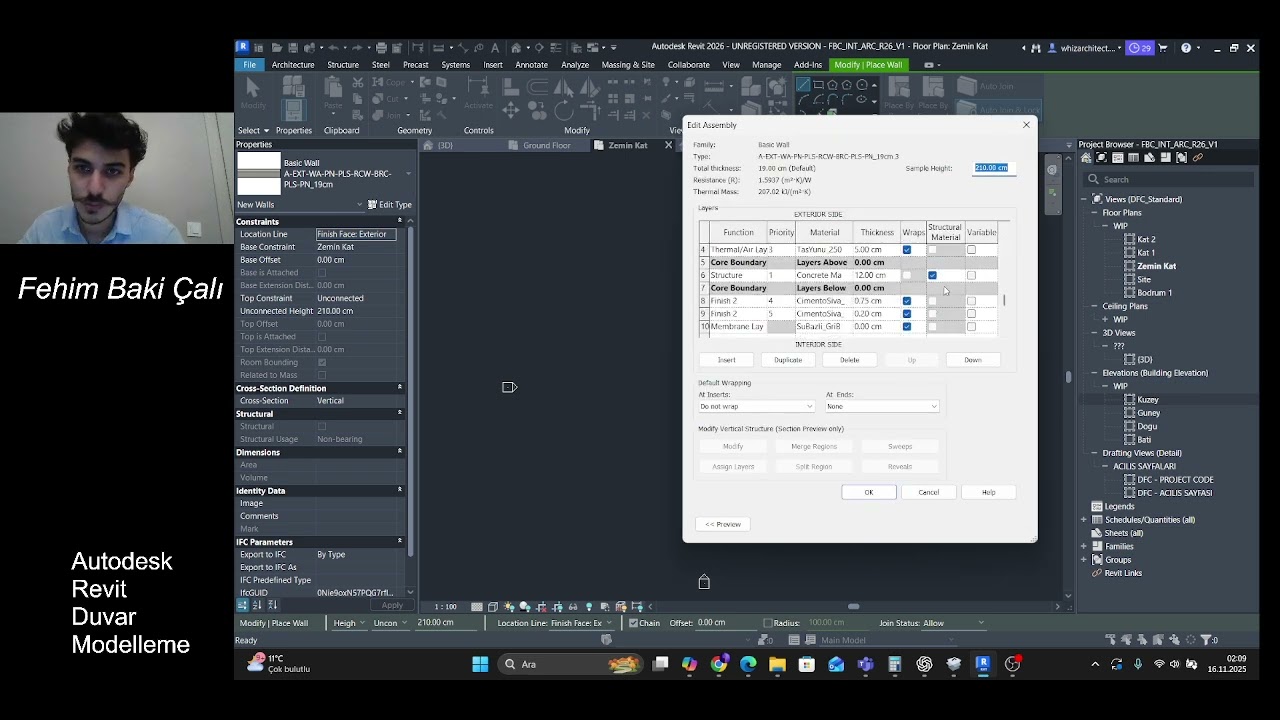
Task: Open the File menu
Action: click(249, 65)
